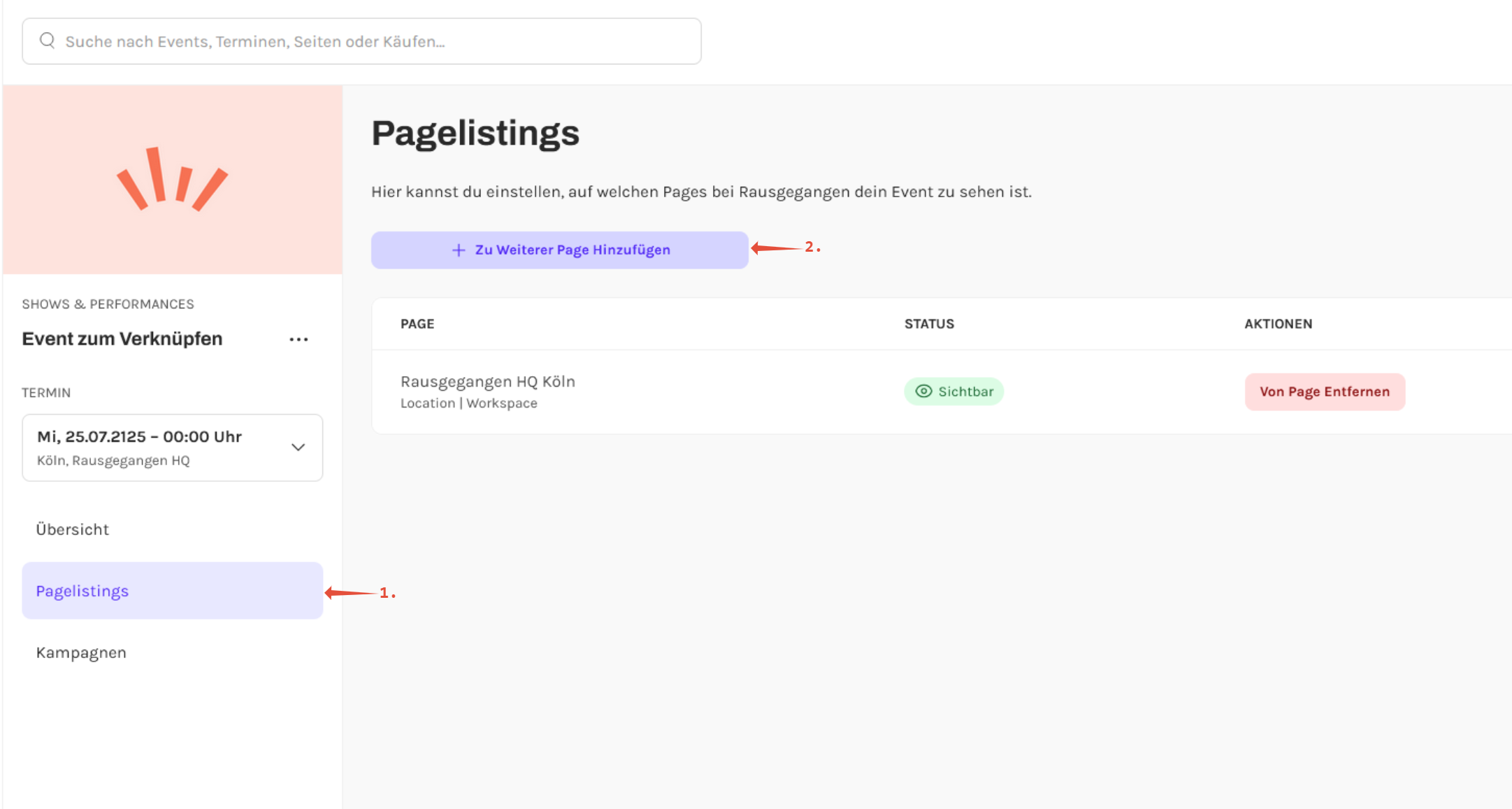Open the three-dot event options menu

[298, 339]
